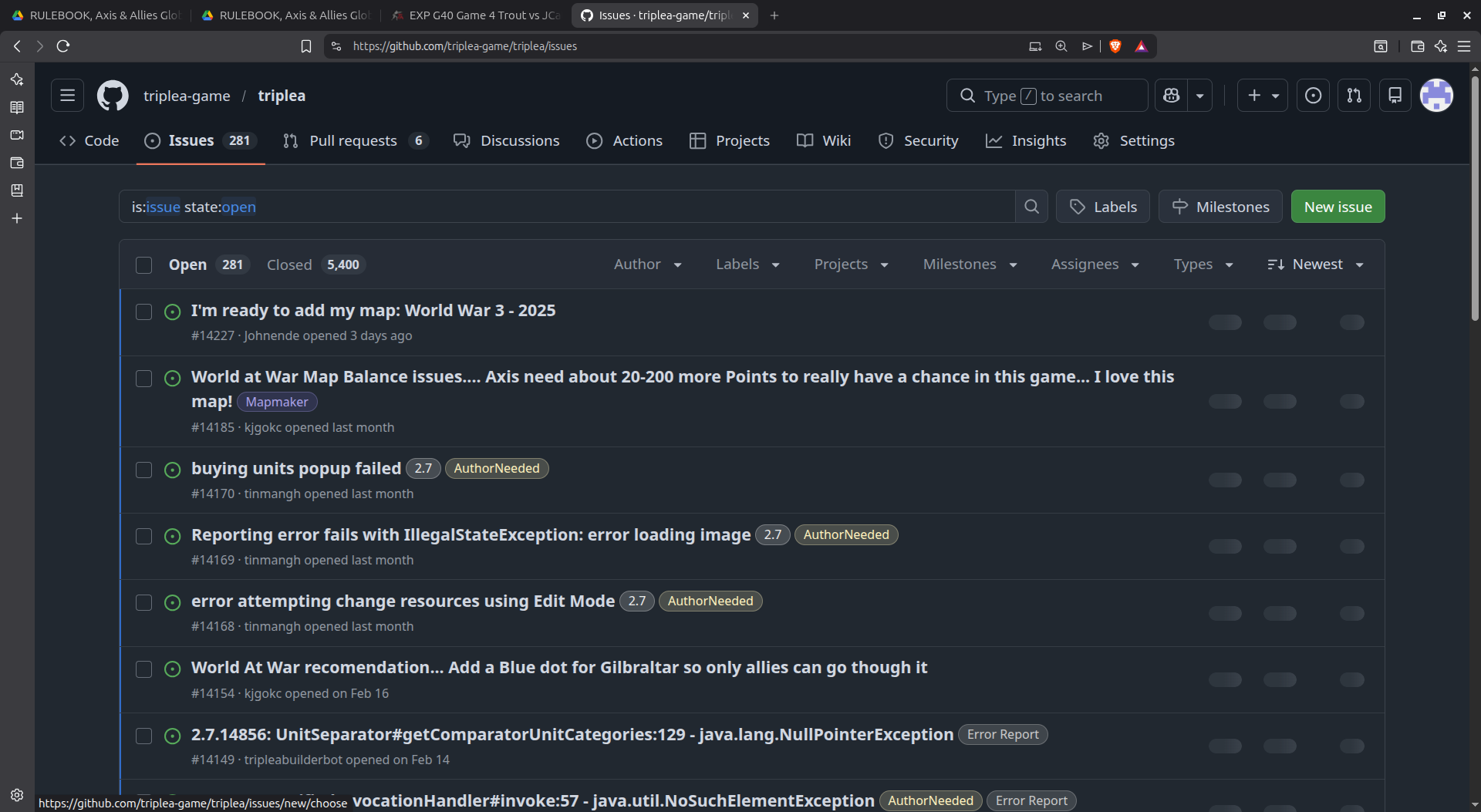Open the Discussions tab
This screenshot has width=1481, height=812.
click(x=520, y=140)
